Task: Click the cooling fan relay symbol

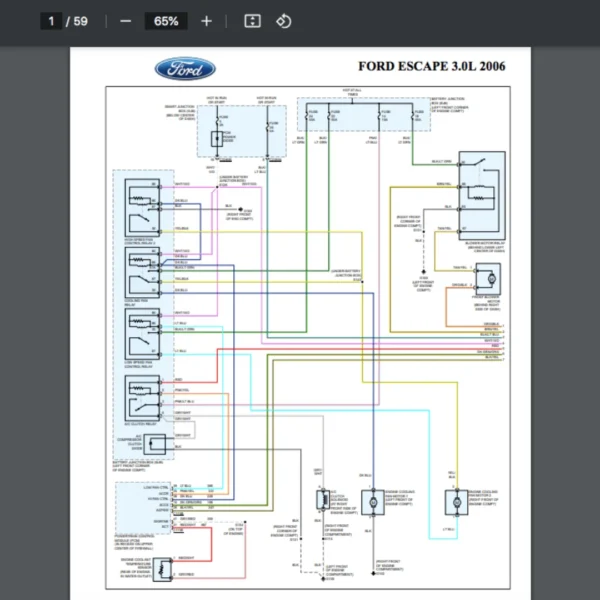Action: pos(142,272)
